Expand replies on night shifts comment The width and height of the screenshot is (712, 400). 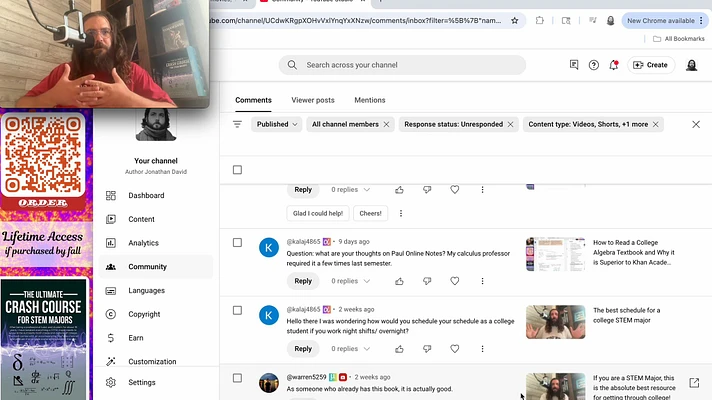350,349
